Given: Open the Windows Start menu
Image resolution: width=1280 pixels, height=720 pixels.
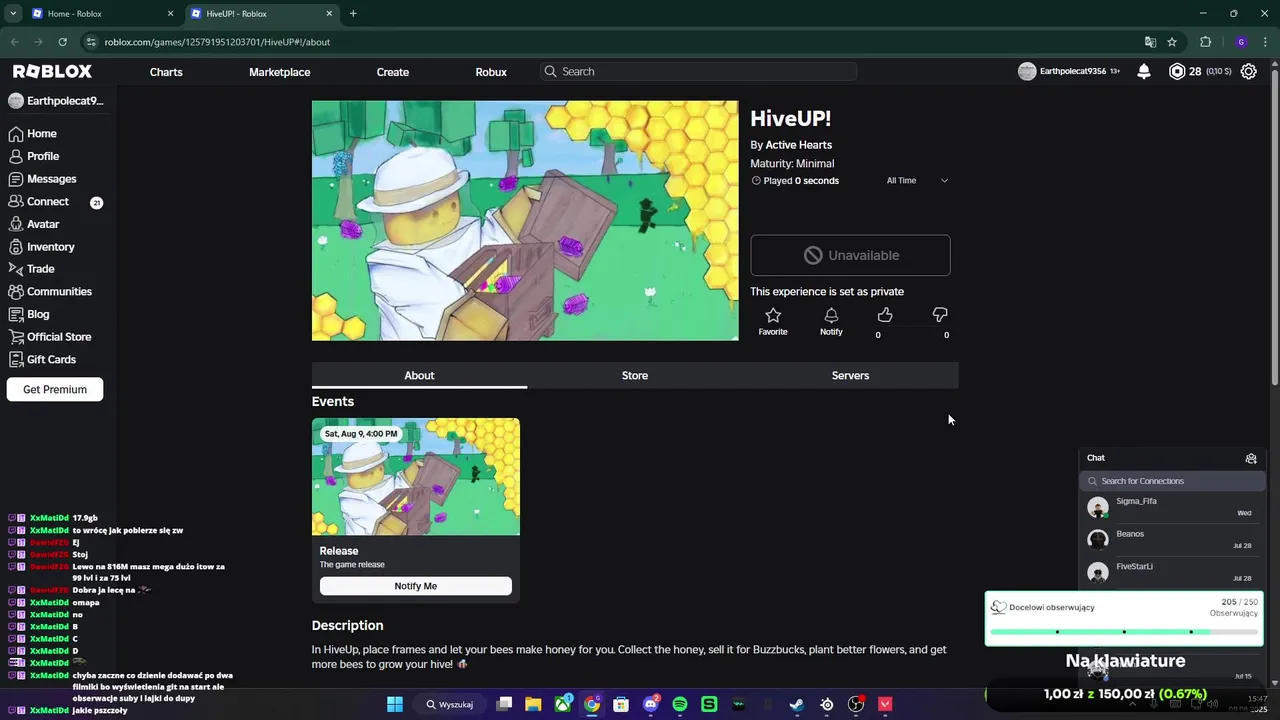Looking at the screenshot, I should pyautogui.click(x=394, y=704).
